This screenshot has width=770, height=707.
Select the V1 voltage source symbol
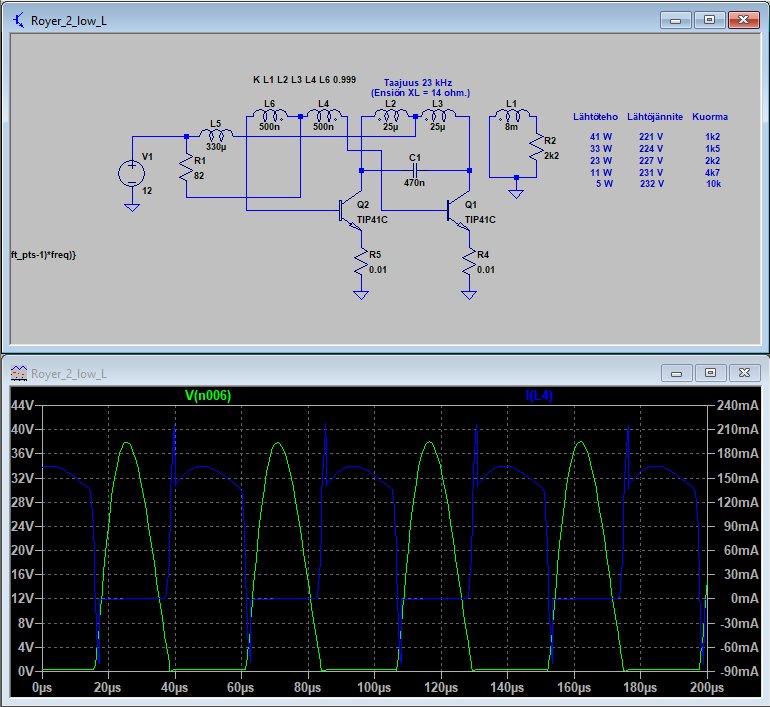[x=131, y=172]
